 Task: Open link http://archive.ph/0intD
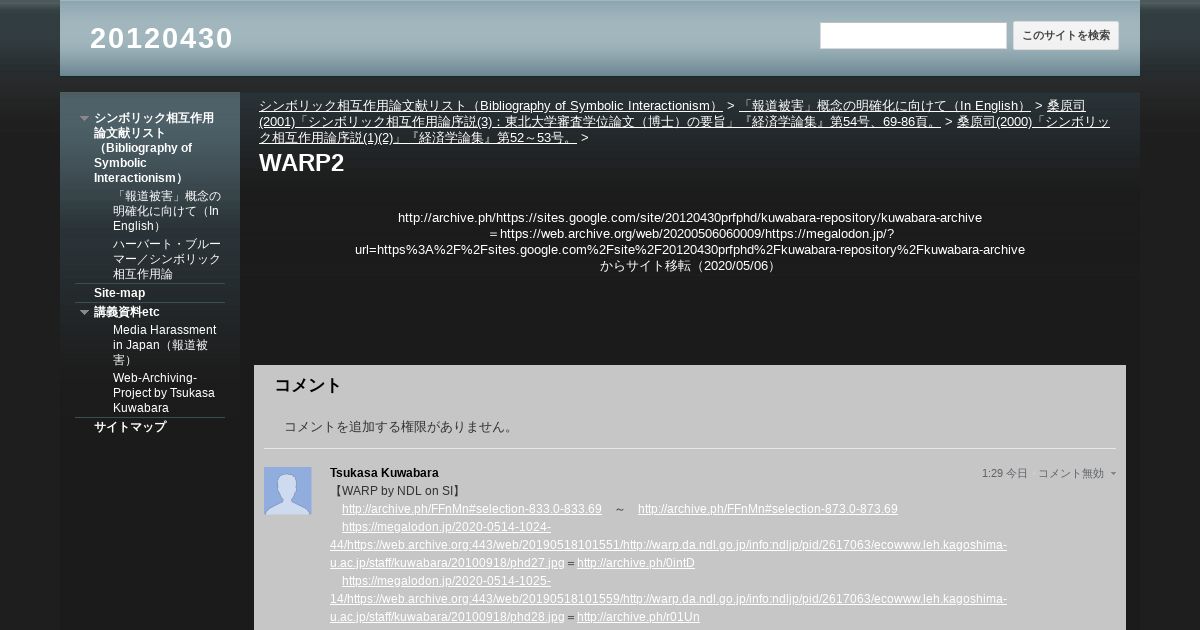[636, 563]
